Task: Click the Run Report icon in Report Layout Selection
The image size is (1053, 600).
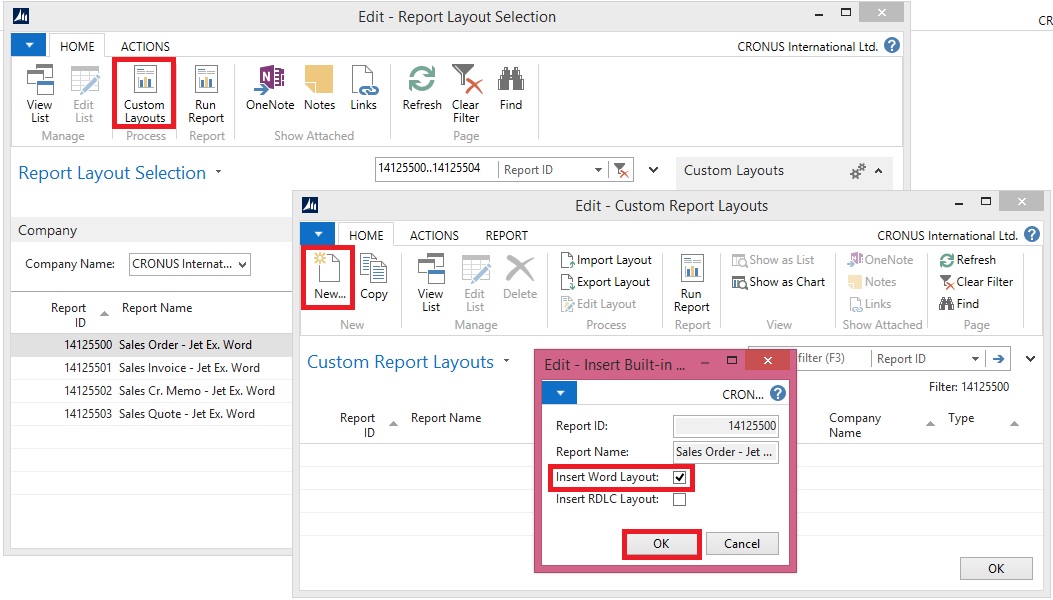Action: [206, 94]
